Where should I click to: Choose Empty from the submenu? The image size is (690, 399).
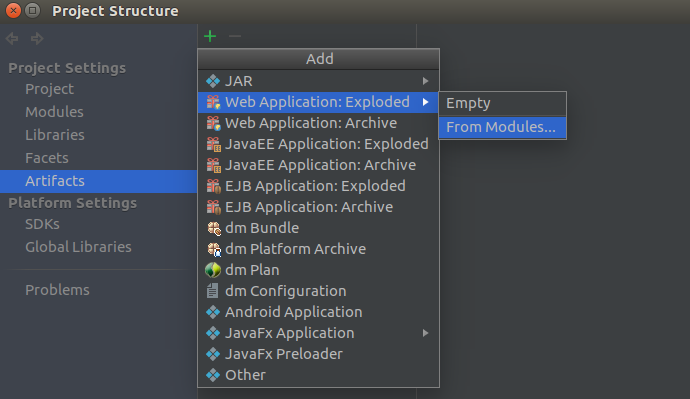coord(503,103)
